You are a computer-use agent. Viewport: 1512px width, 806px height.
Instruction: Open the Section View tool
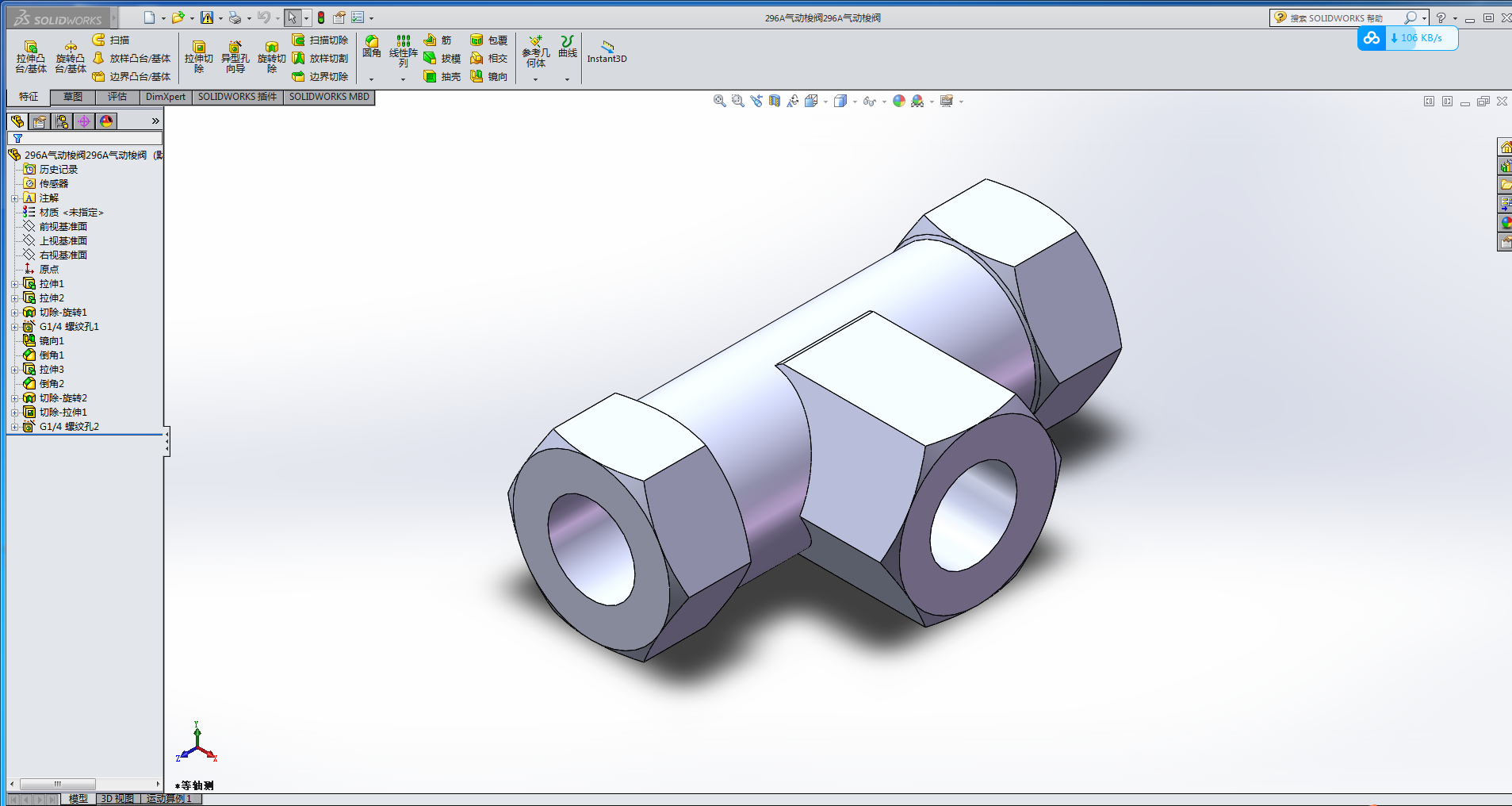774,101
